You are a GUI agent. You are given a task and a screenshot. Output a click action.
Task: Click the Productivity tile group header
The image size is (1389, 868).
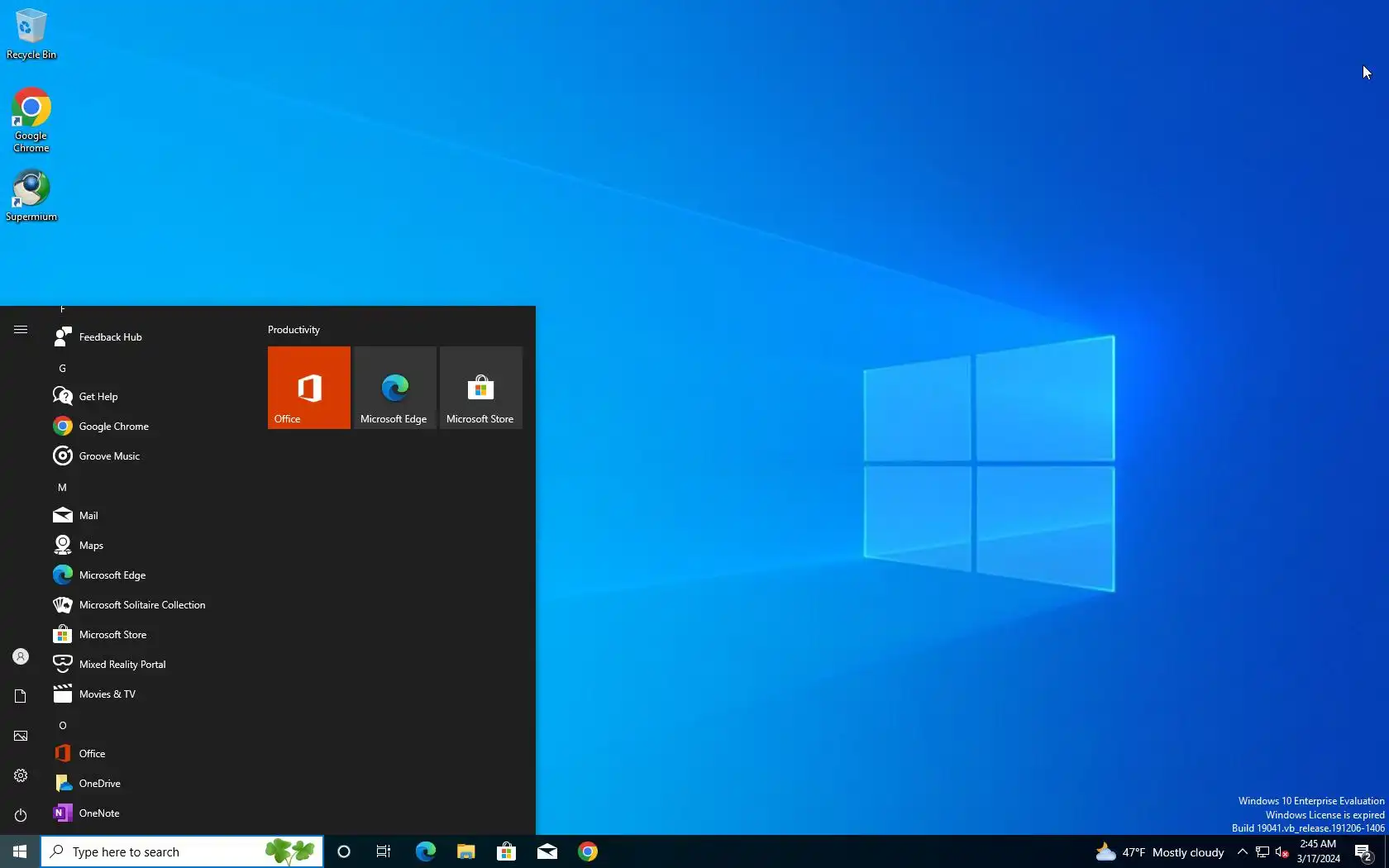click(x=294, y=330)
